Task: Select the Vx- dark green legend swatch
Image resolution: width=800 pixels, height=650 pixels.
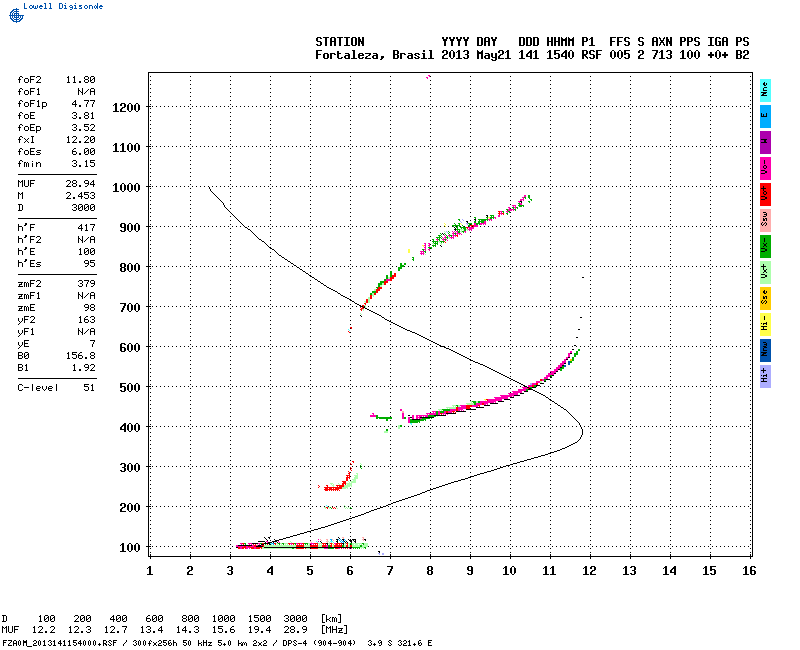Action: coord(765,246)
